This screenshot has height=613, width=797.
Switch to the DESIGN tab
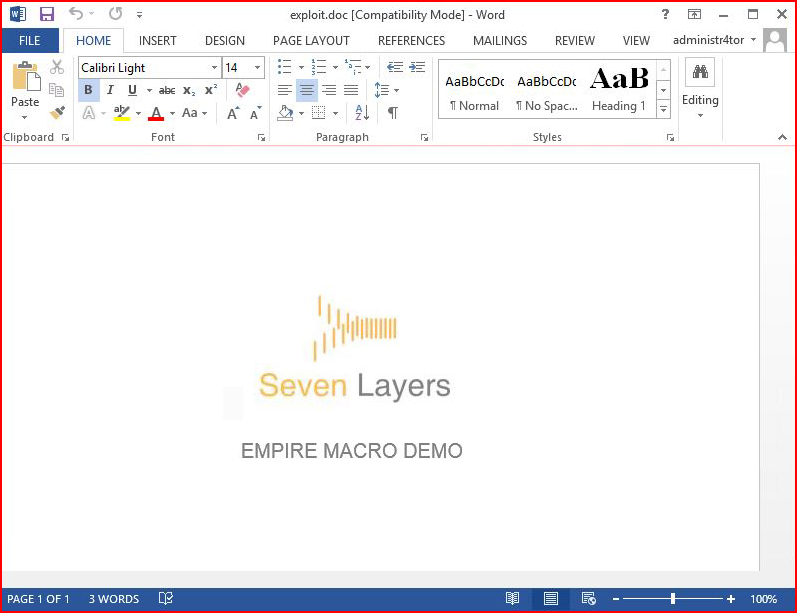click(x=225, y=41)
